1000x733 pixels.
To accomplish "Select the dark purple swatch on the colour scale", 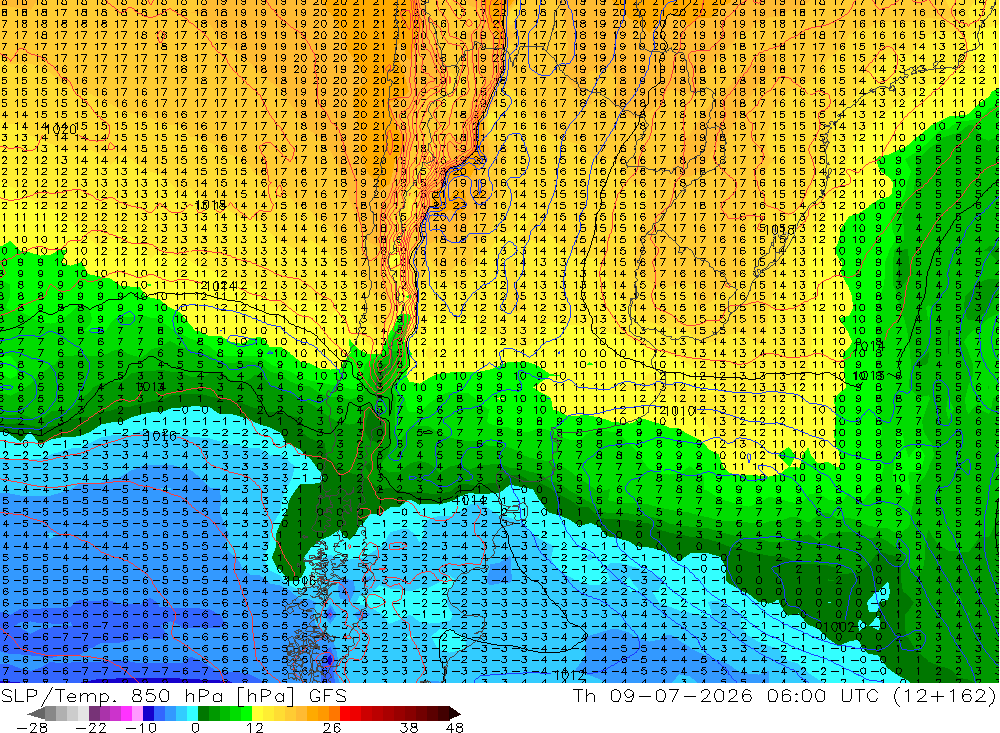I will (x=94, y=713).
